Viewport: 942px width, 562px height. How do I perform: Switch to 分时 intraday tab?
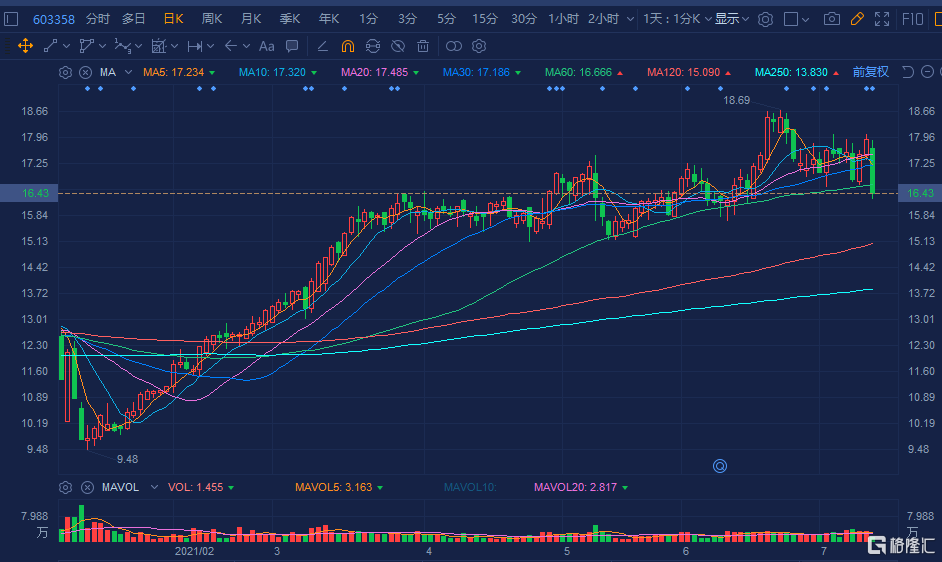tap(97, 19)
